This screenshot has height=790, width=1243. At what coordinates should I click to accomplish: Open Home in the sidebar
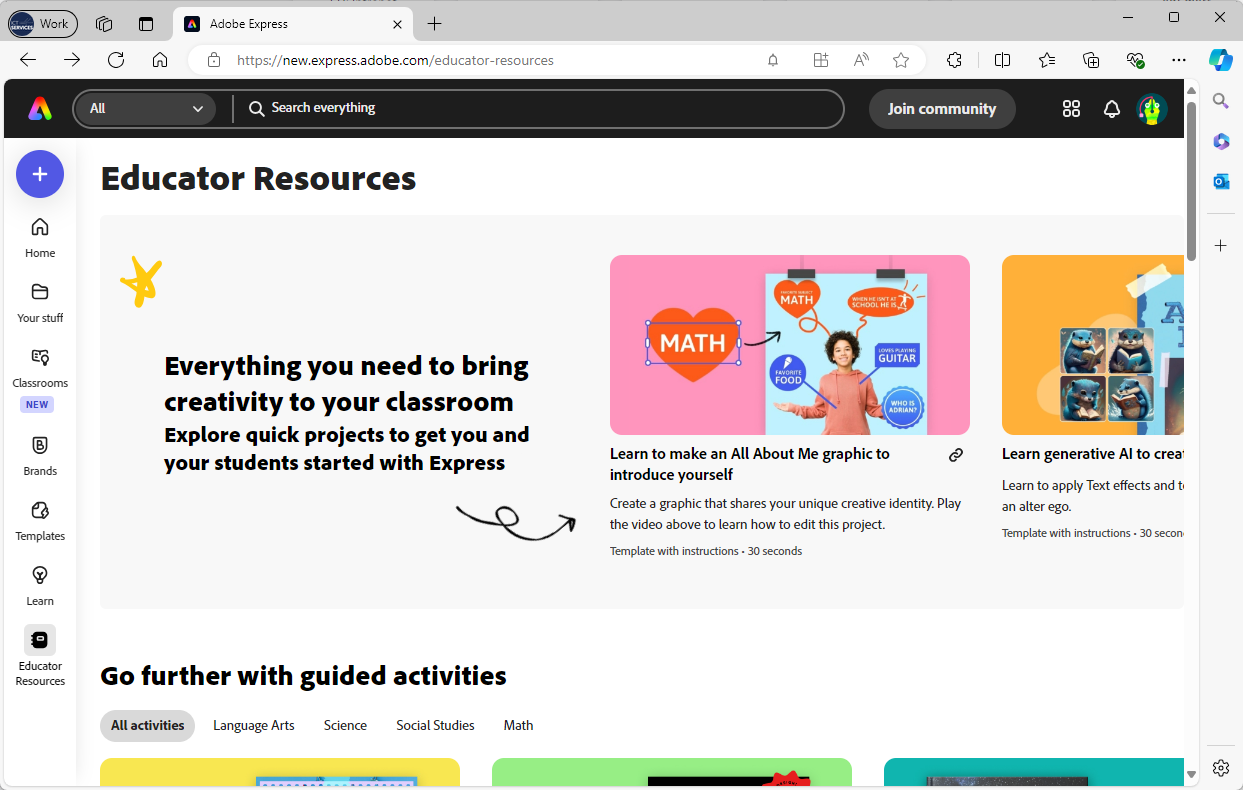(x=40, y=238)
